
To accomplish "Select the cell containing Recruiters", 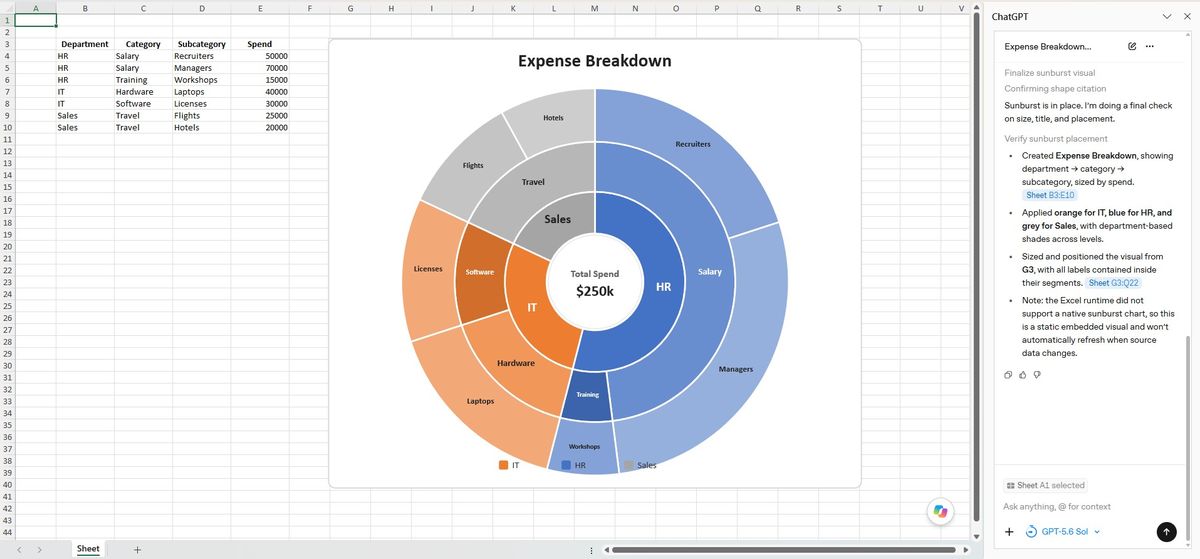I will (202, 56).
